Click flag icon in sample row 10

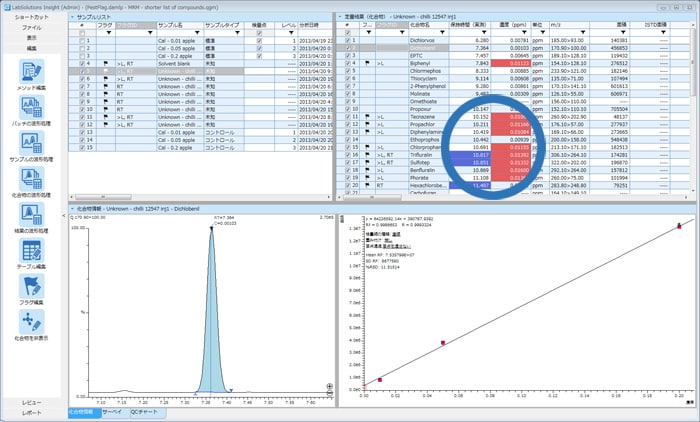tap(106, 109)
